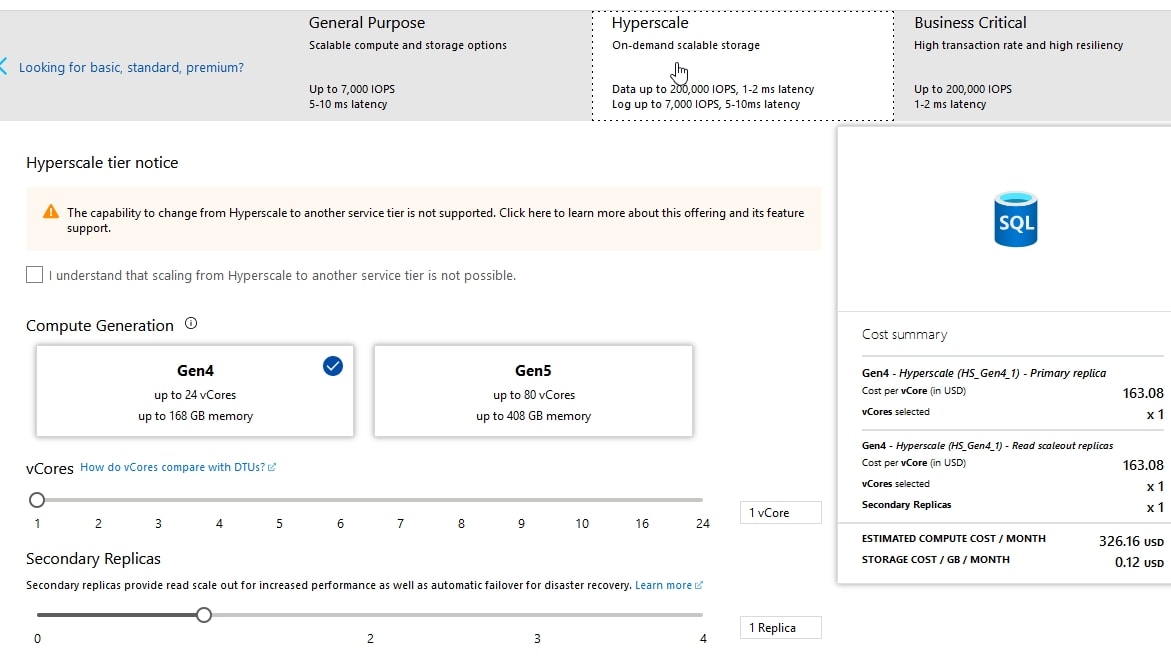This screenshot has height=664, width=1171.
Task: Click the orange warning triangle icon
Action: (51, 212)
